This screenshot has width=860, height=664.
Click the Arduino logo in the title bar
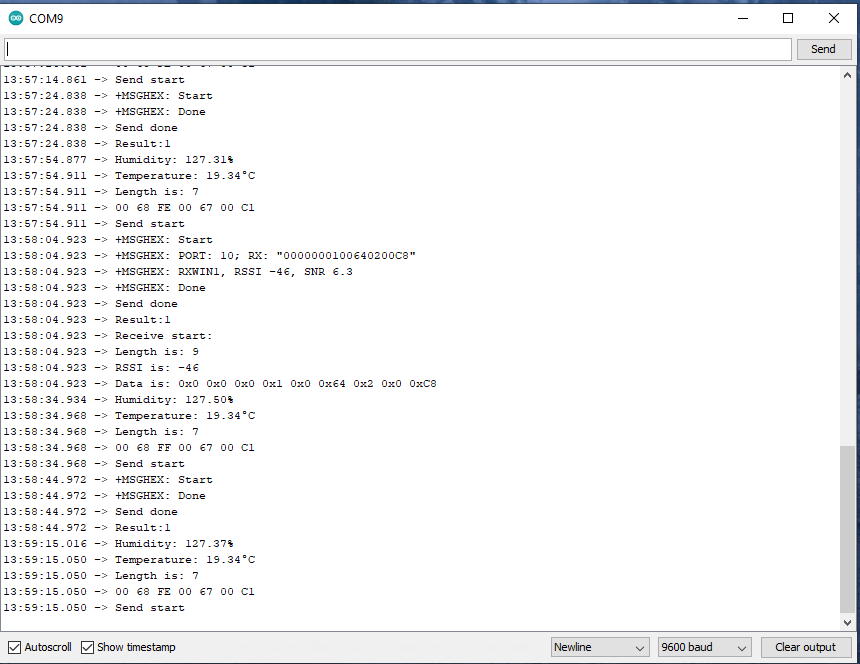(x=16, y=18)
